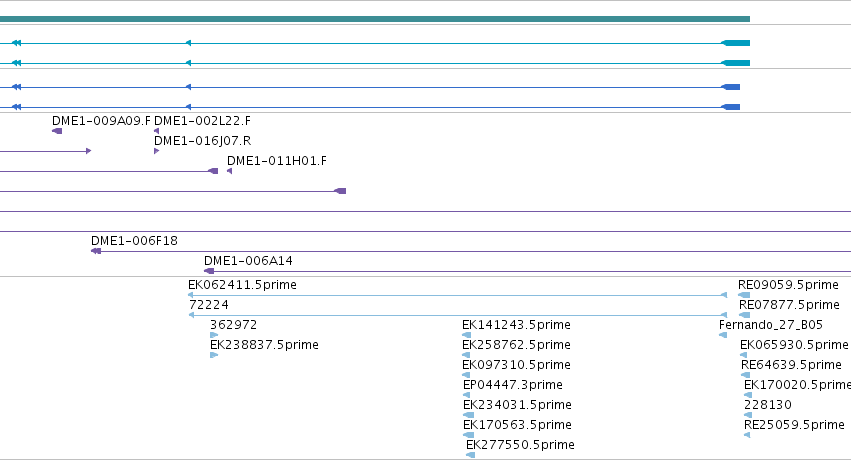Click the Fernando_27_B05 label
Viewport: 851px width, 460px height.
[x=771, y=324]
